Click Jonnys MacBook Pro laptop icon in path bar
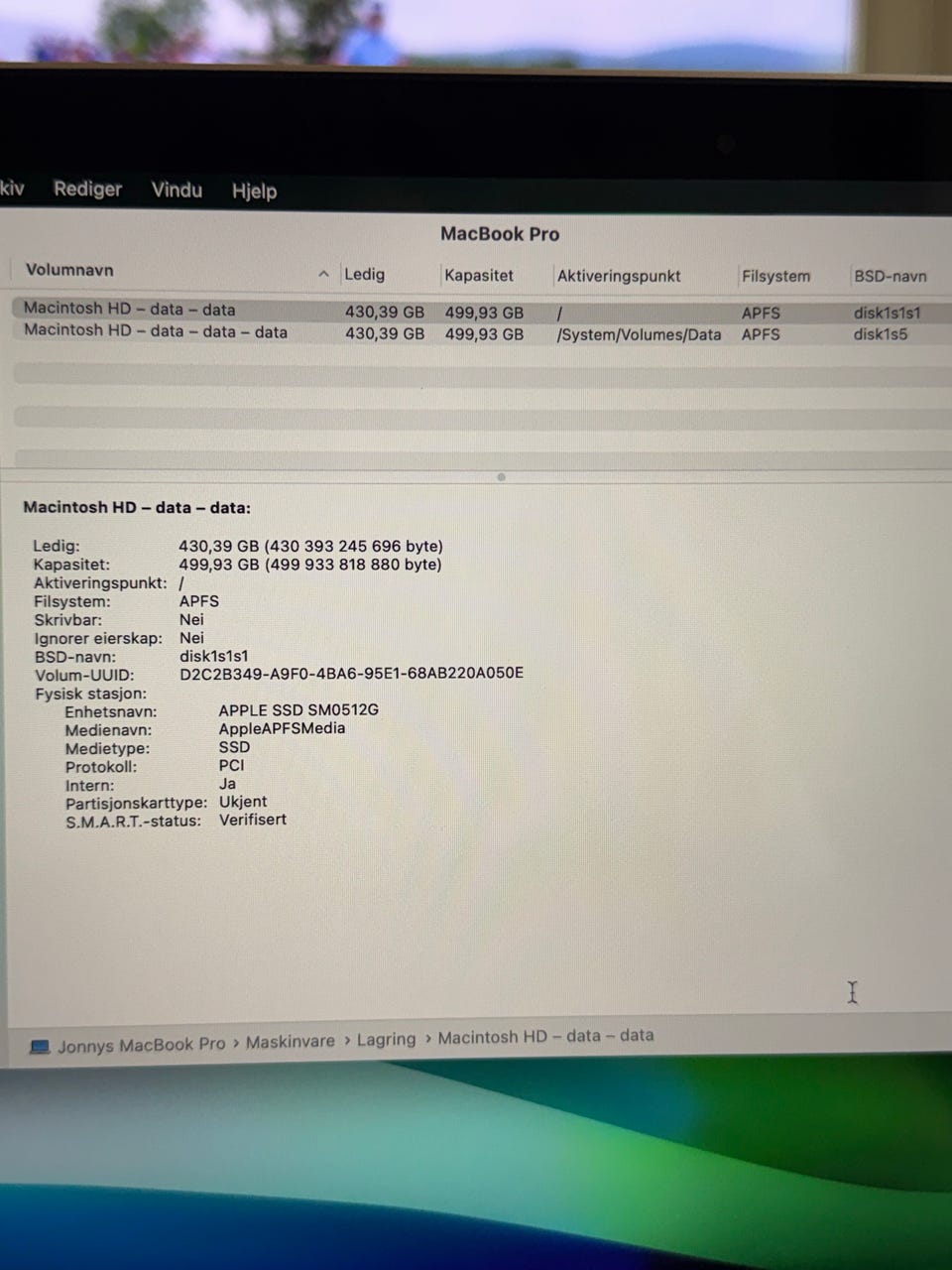The image size is (952, 1270). pos(40,1047)
